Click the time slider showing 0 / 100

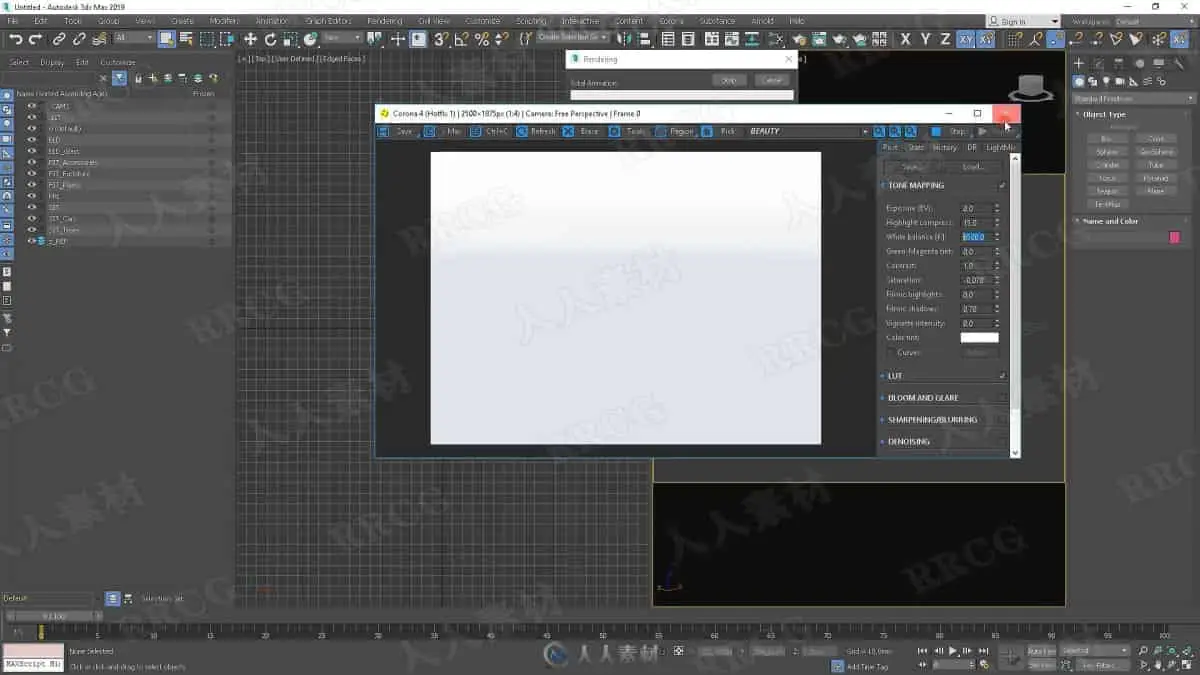coord(52,617)
